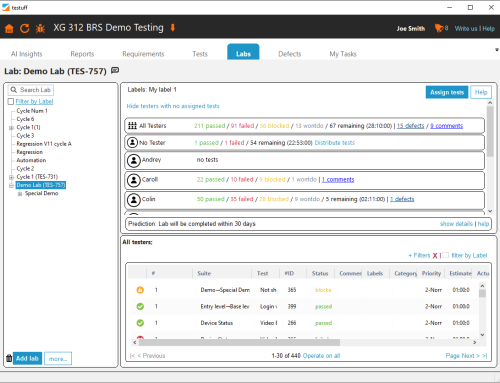Click the magnifier in Search Lab
The image size is (500, 383).
point(14,90)
